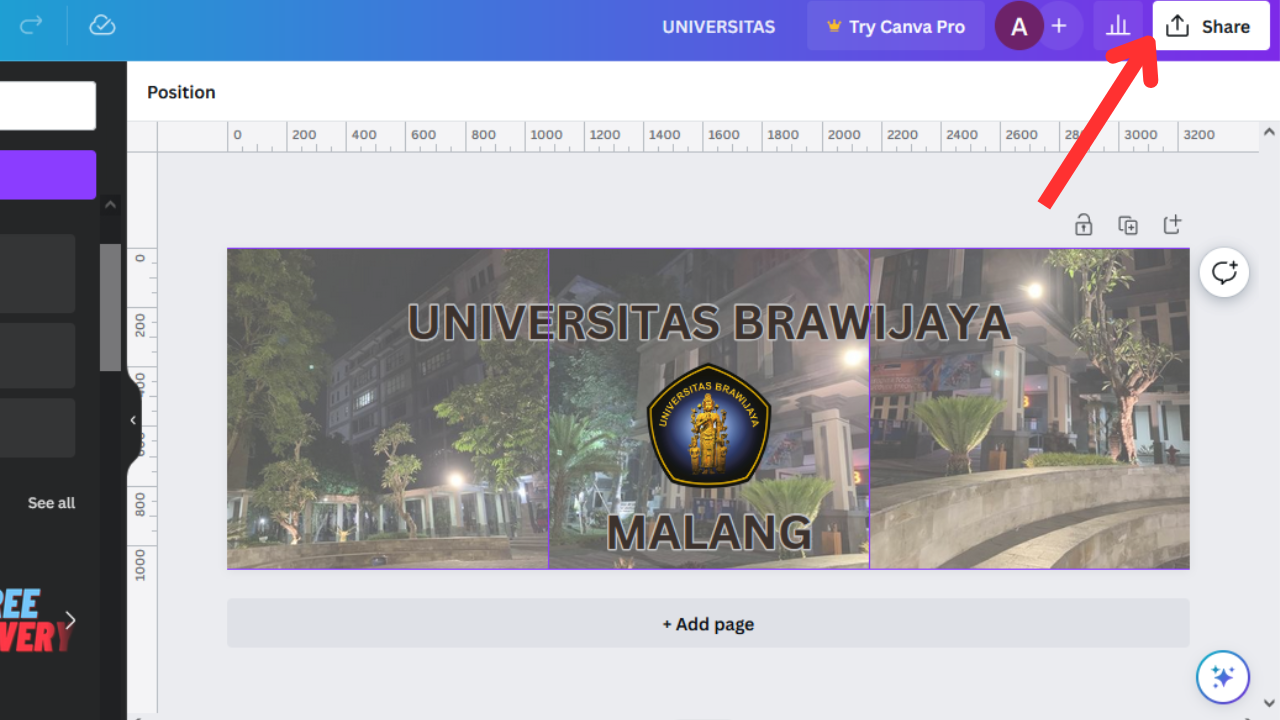Click the add new page icon
Screen dimensions: 1280x720
coord(1172,225)
